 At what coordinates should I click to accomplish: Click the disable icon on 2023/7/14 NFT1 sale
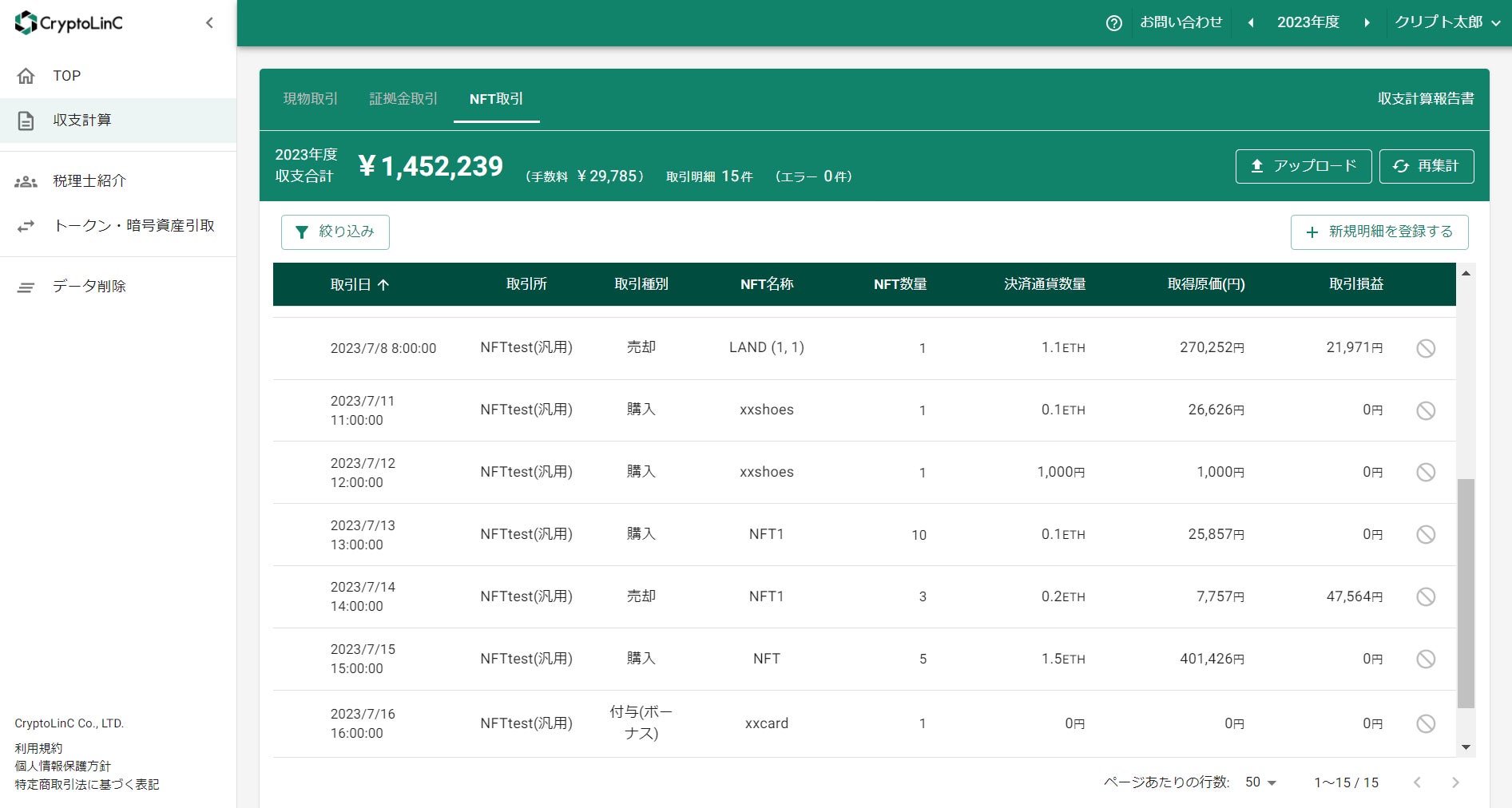point(1425,596)
